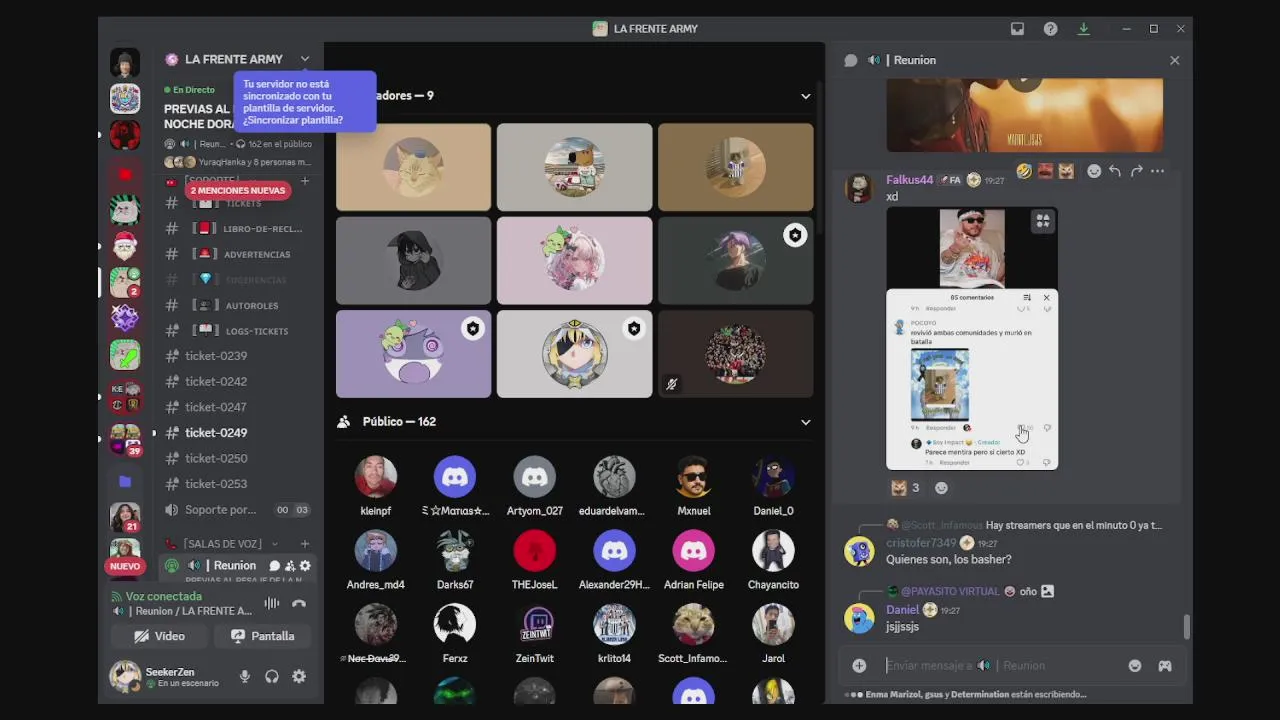Open the libro-de-recl... channel
Image resolution: width=1280 pixels, height=720 pixels.
[x=238, y=229]
